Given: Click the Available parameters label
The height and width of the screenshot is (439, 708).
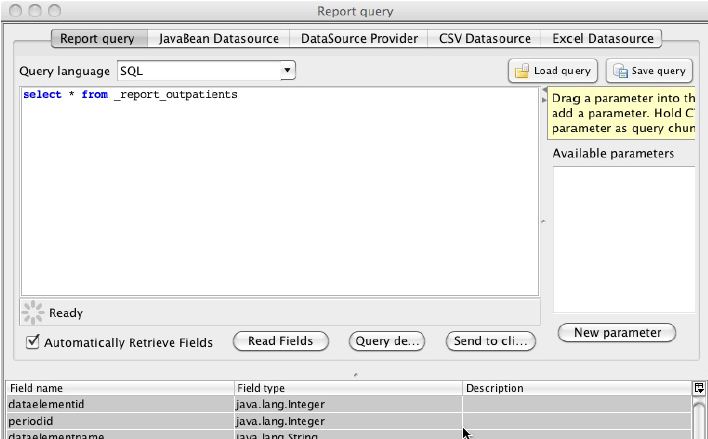Looking at the screenshot, I should click(613, 154).
